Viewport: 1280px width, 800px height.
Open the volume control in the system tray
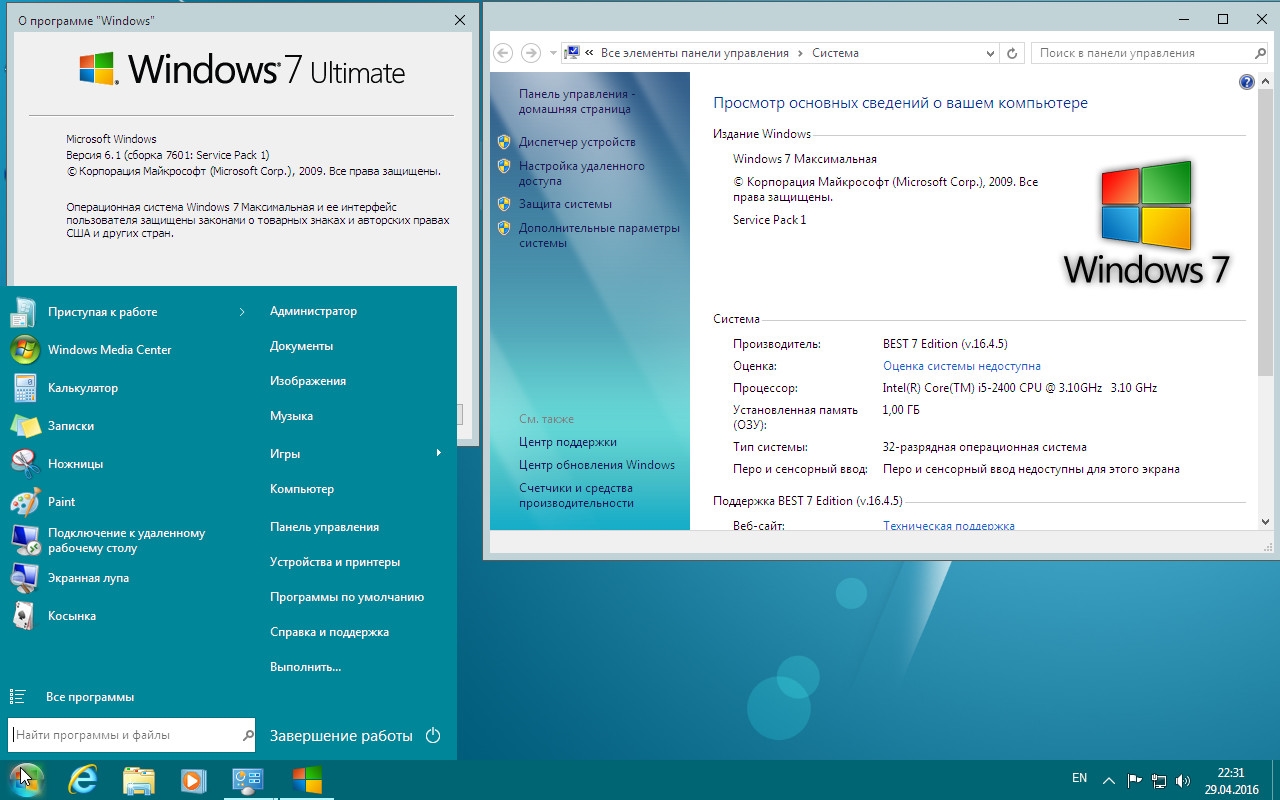[x=1184, y=778]
